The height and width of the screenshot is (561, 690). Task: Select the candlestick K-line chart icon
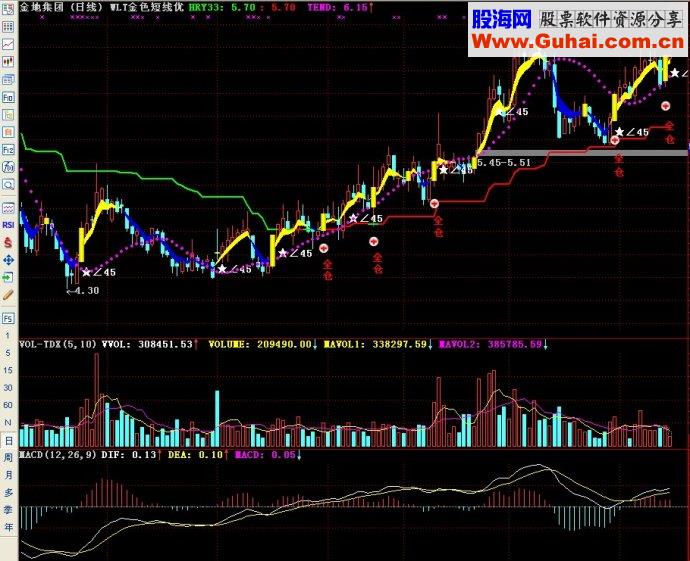click(x=8, y=62)
